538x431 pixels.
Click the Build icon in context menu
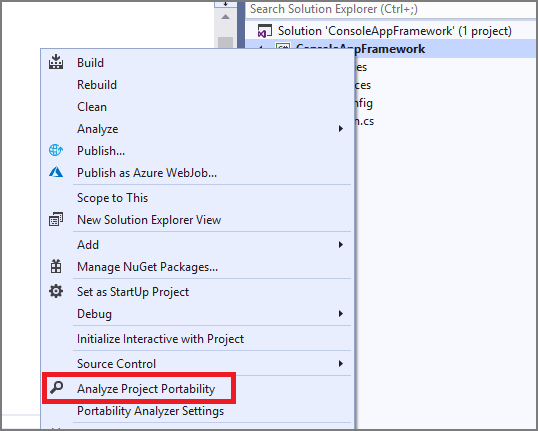[x=56, y=62]
